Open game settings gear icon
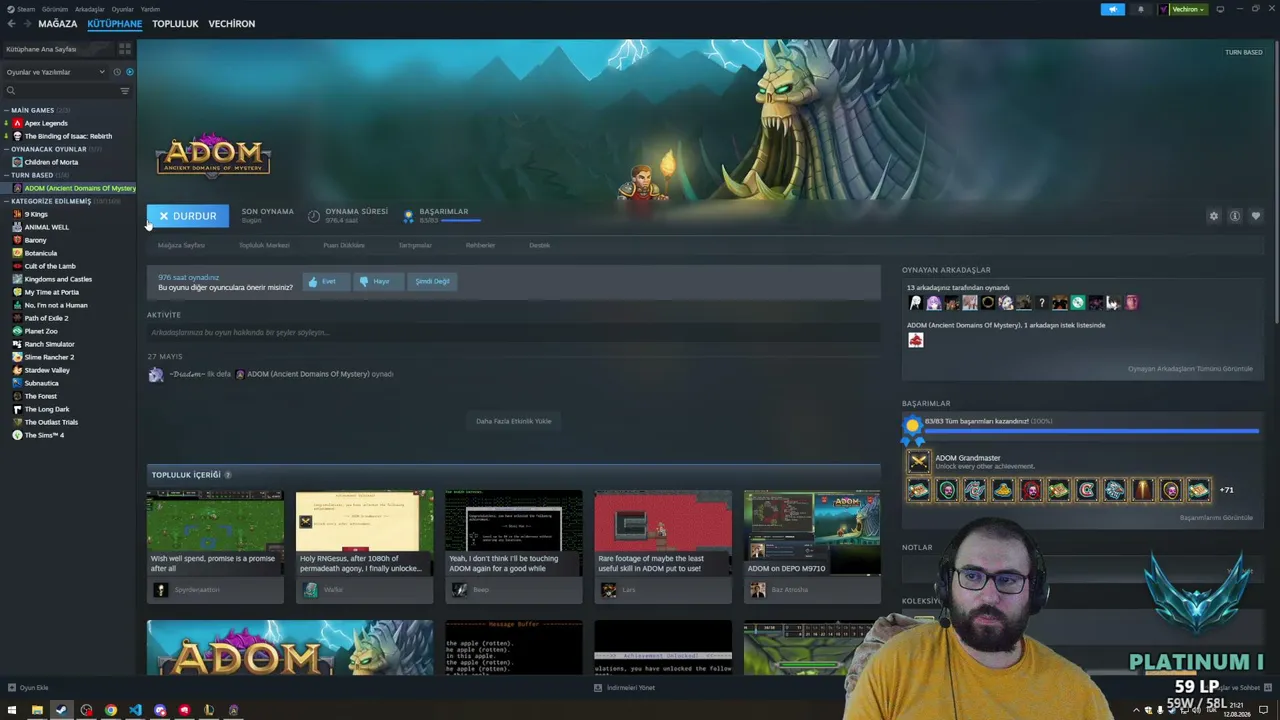This screenshot has height=720, width=1280. tap(1214, 216)
